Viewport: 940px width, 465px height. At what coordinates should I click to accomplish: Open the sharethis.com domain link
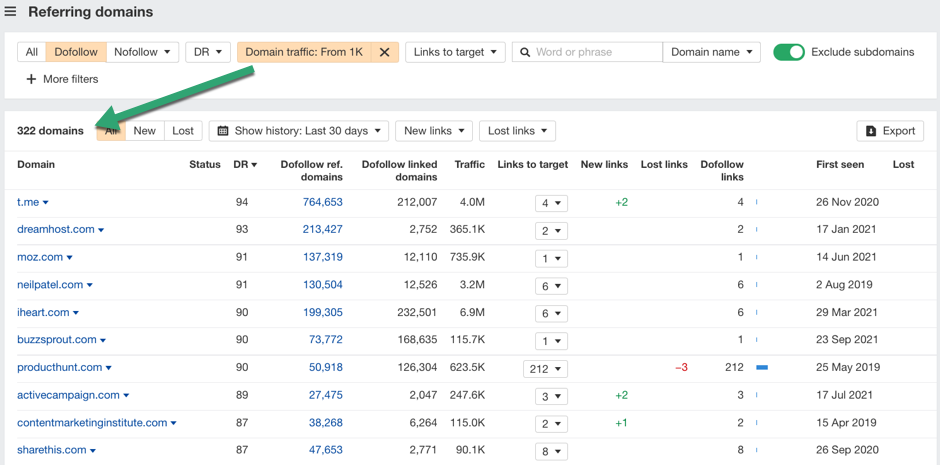[x=52, y=450]
